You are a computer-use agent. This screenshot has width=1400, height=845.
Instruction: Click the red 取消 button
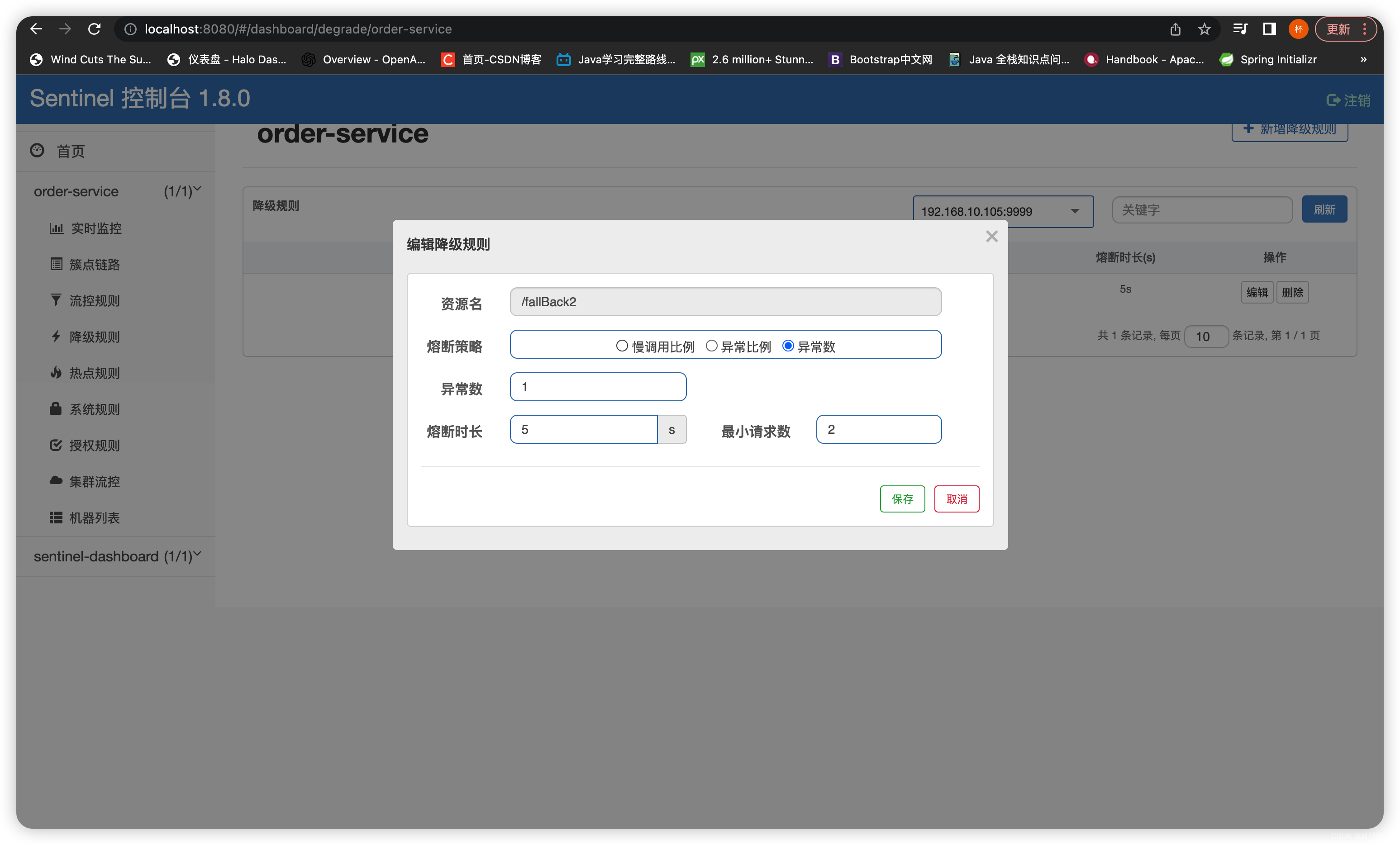pyautogui.click(x=956, y=498)
